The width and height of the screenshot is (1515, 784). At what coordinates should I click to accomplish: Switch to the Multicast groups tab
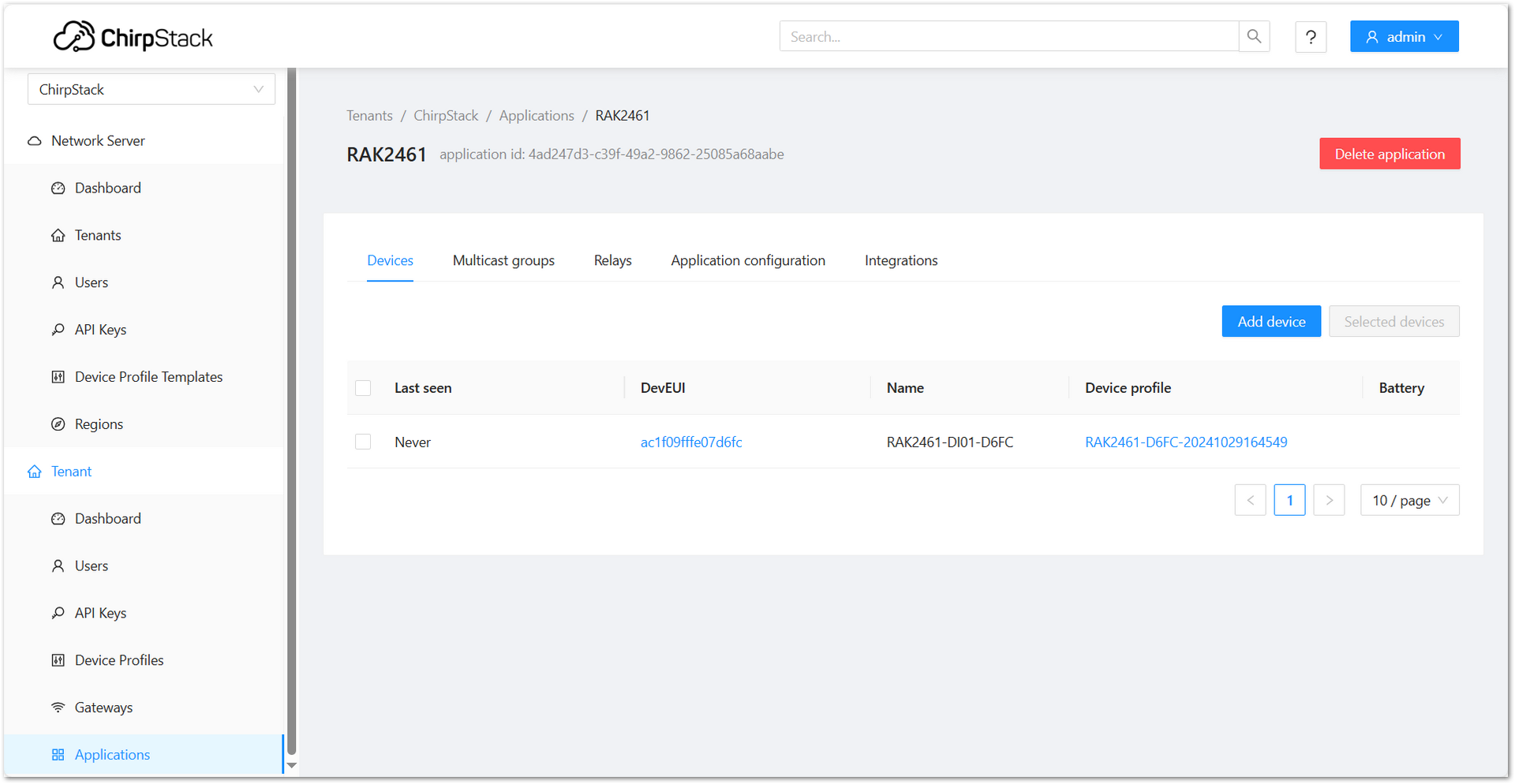pyautogui.click(x=503, y=260)
